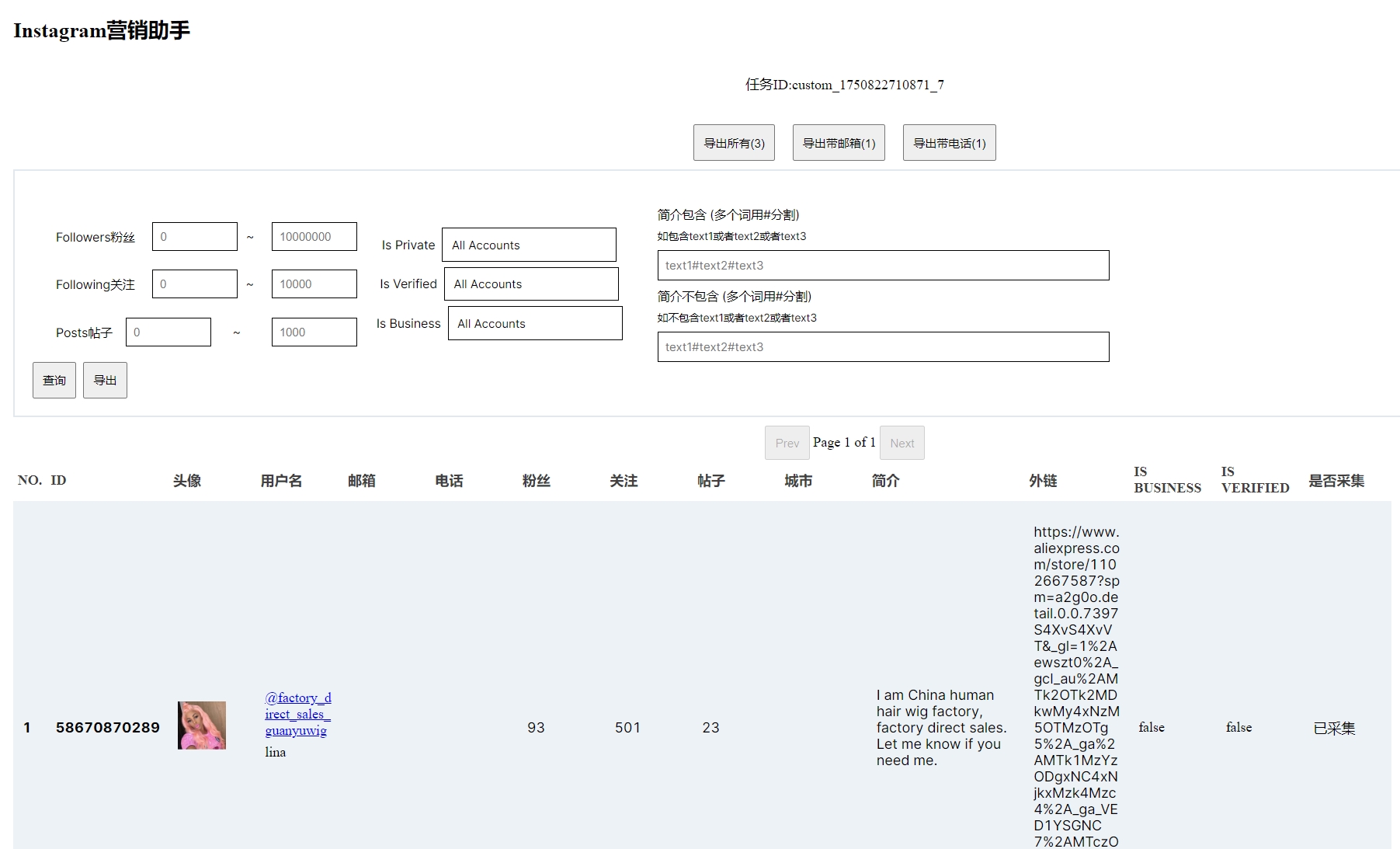Focus the Posts minimum input field
The height and width of the screenshot is (849, 1400).
tap(168, 332)
